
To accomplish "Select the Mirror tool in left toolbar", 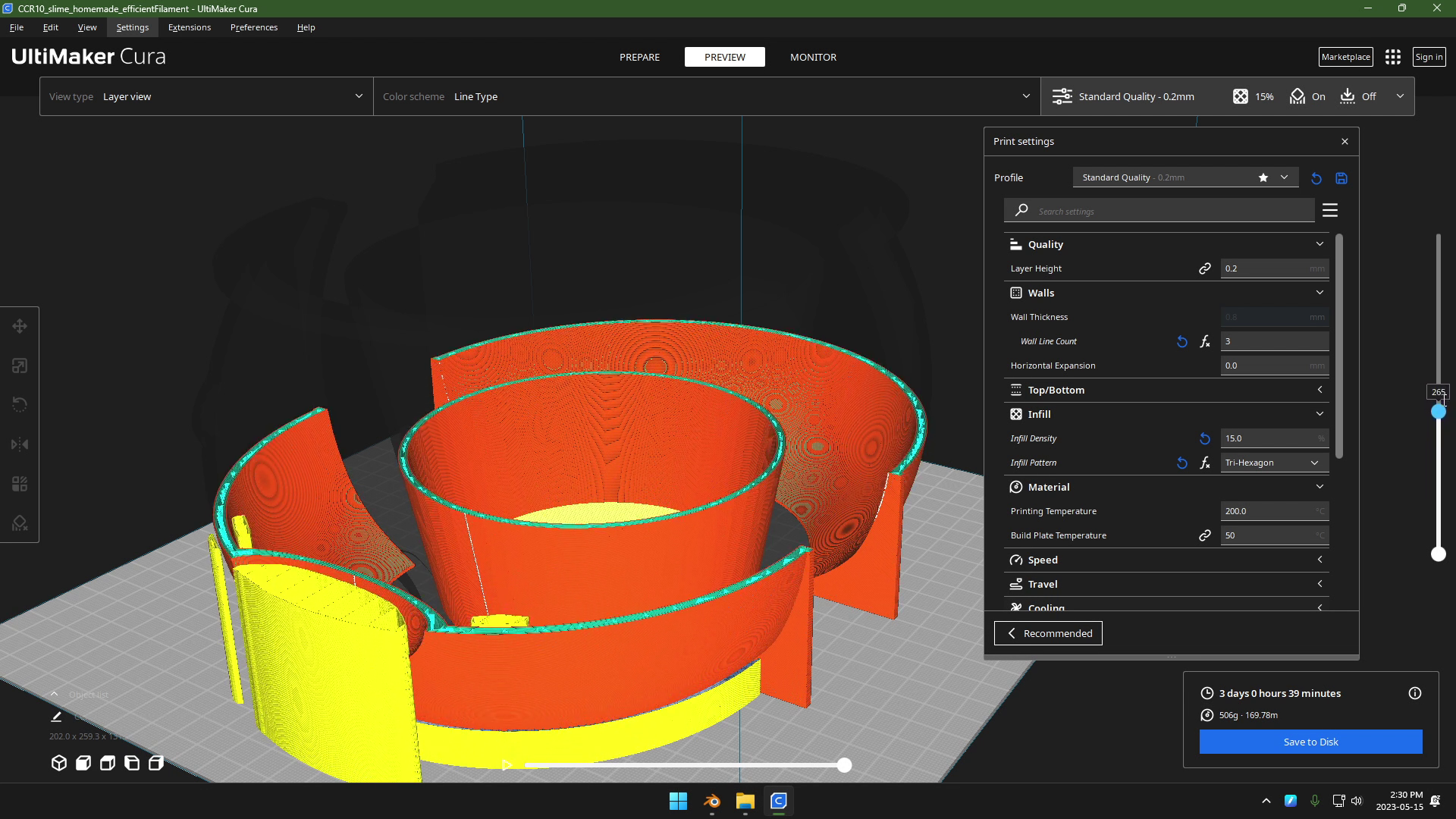I will click(20, 444).
